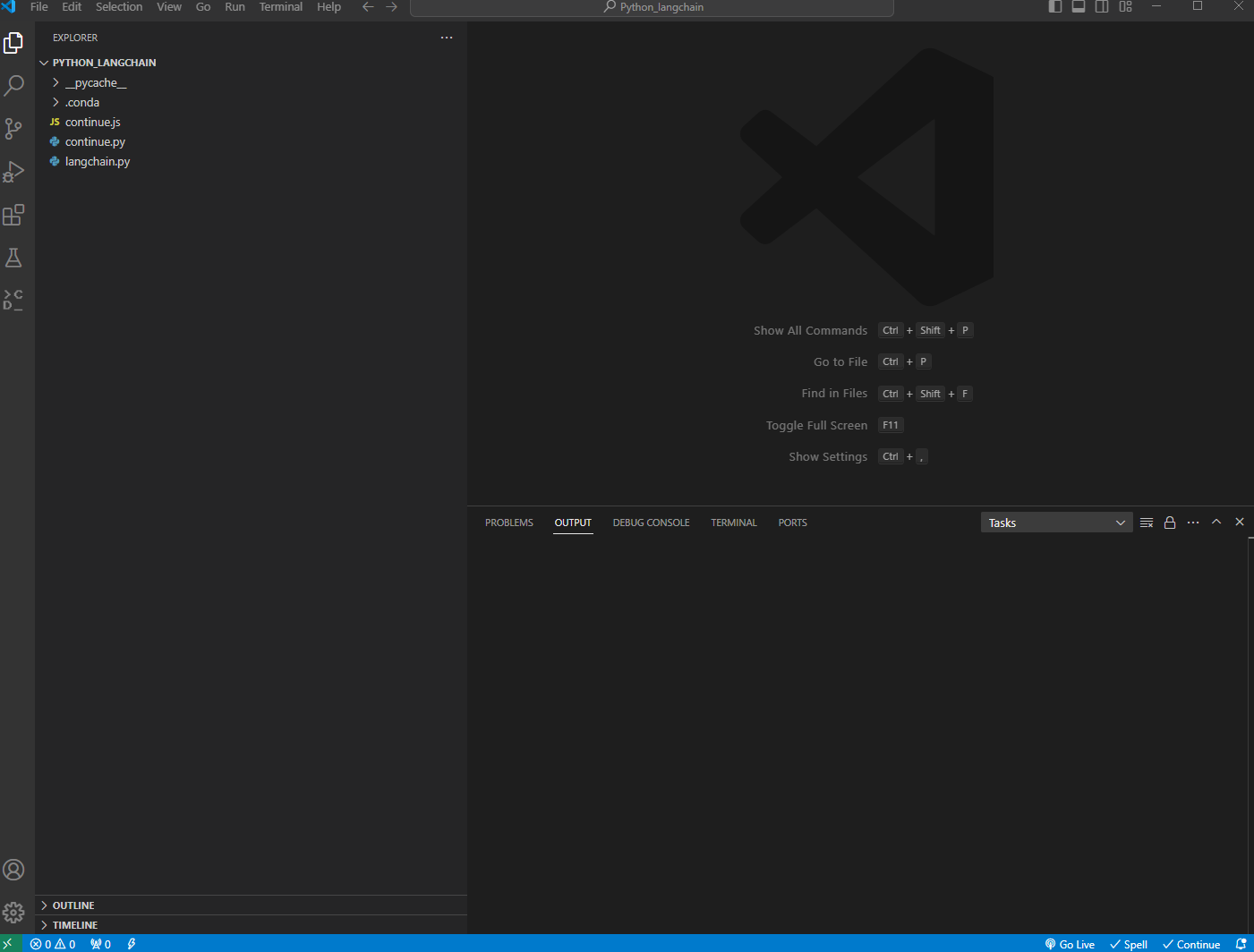Click the lightning status bar icon
The image size is (1254, 952).
132,944
